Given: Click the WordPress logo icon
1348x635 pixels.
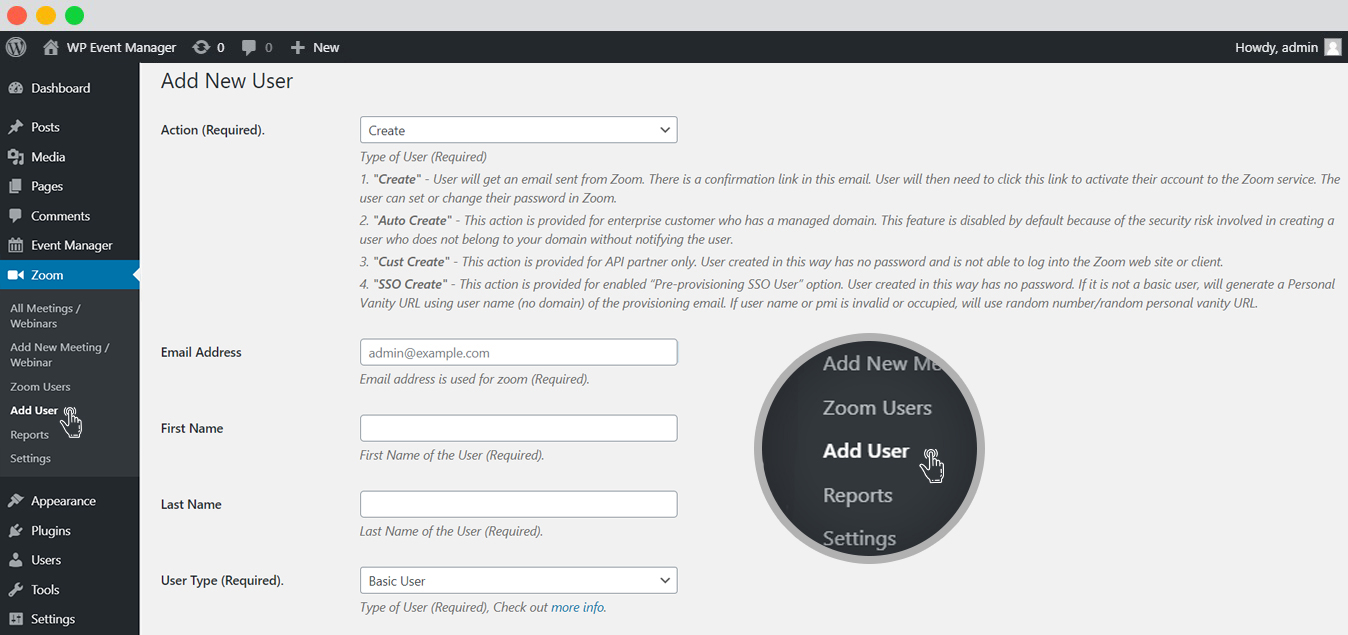Looking at the screenshot, I should point(16,47).
